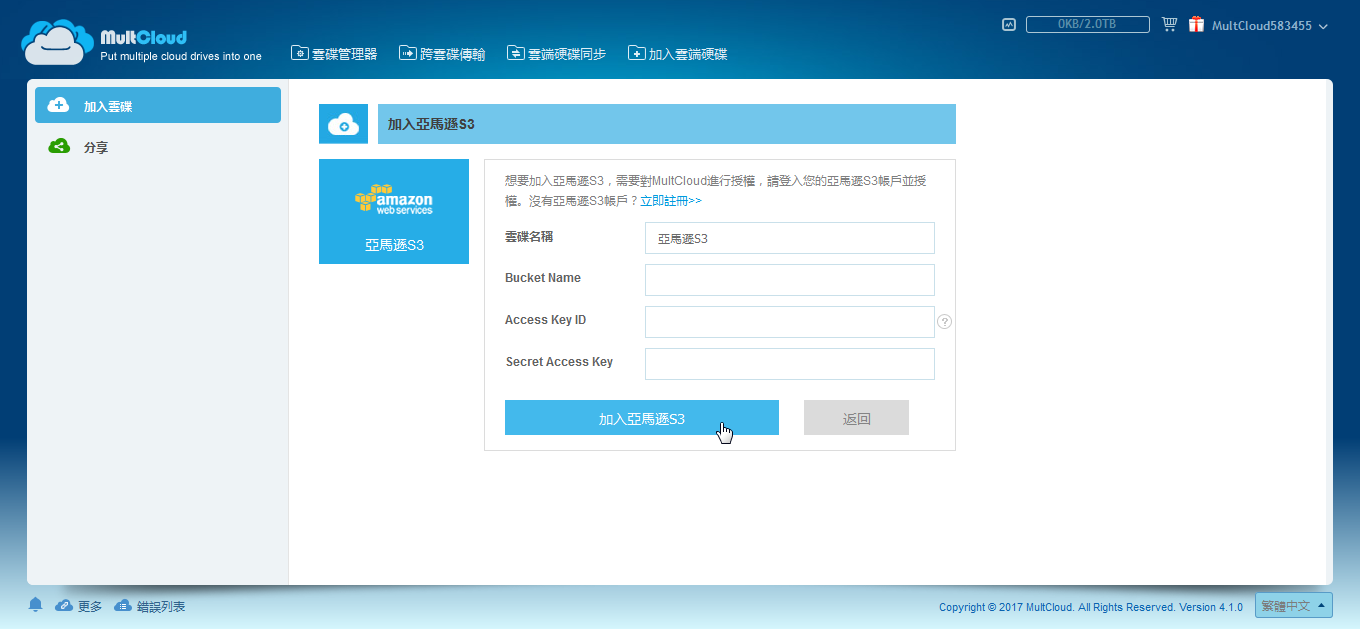Expand the MultCloud583455 account dropdown arrow

1323,26
